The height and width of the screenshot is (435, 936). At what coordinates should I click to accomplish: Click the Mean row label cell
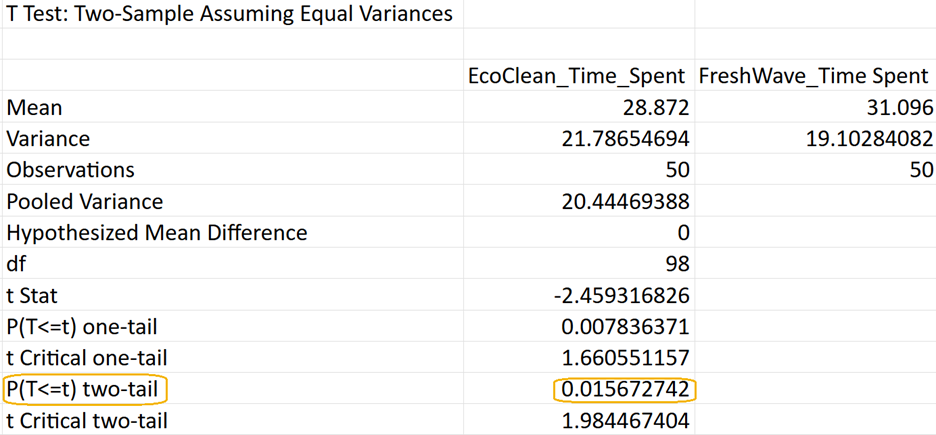pos(35,108)
